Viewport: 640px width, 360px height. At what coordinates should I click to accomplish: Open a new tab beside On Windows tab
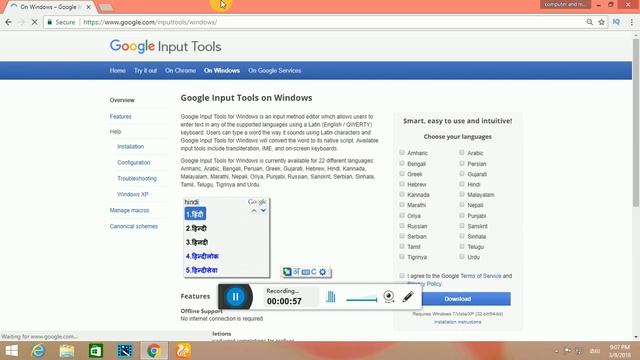106,7
